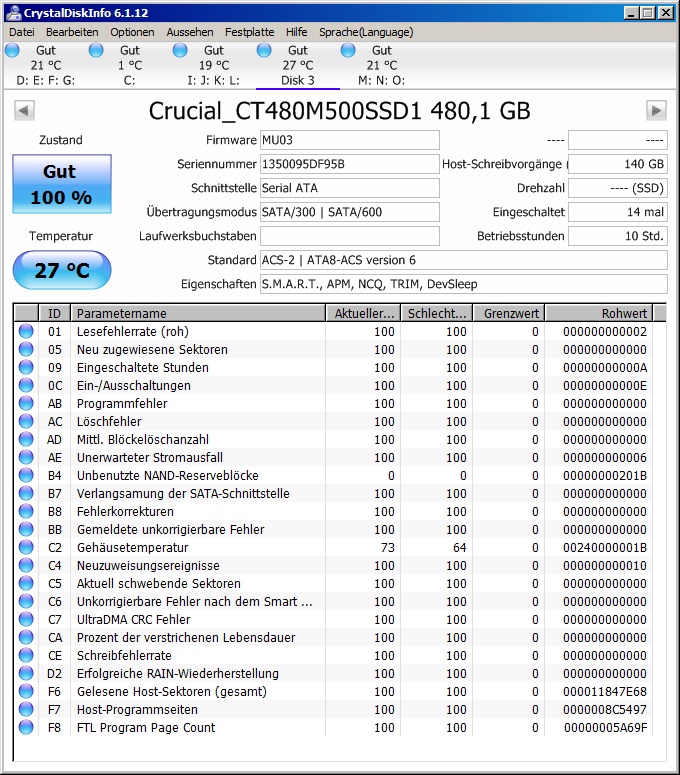Open the Hilfe menu
The height and width of the screenshot is (775, 680).
(x=297, y=32)
